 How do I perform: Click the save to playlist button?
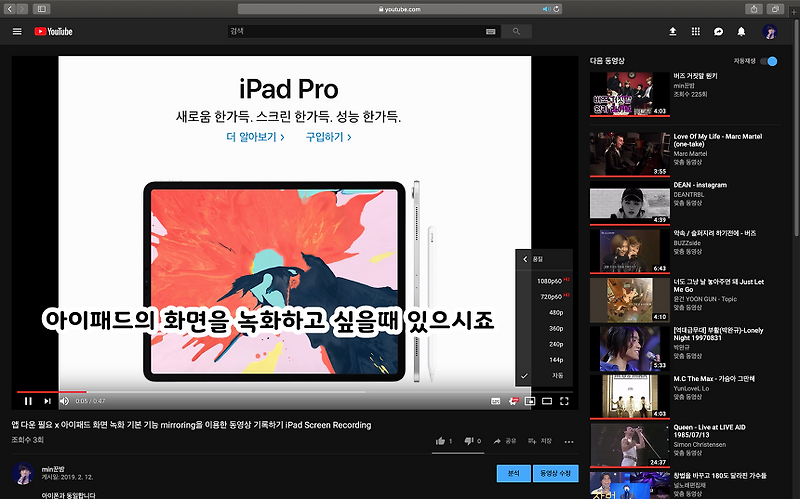[x=540, y=441]
